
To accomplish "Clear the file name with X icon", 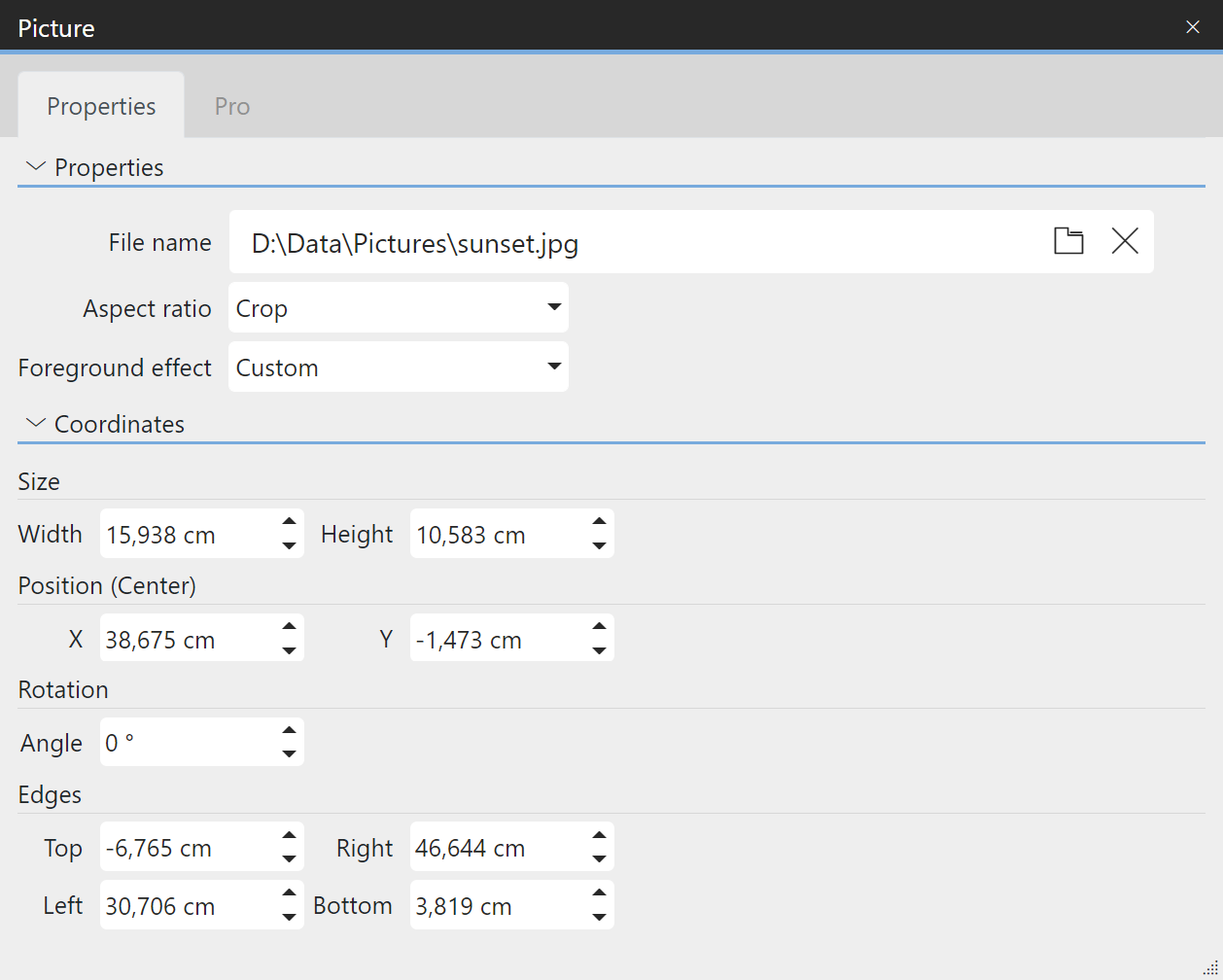I will click(1124, 241).
